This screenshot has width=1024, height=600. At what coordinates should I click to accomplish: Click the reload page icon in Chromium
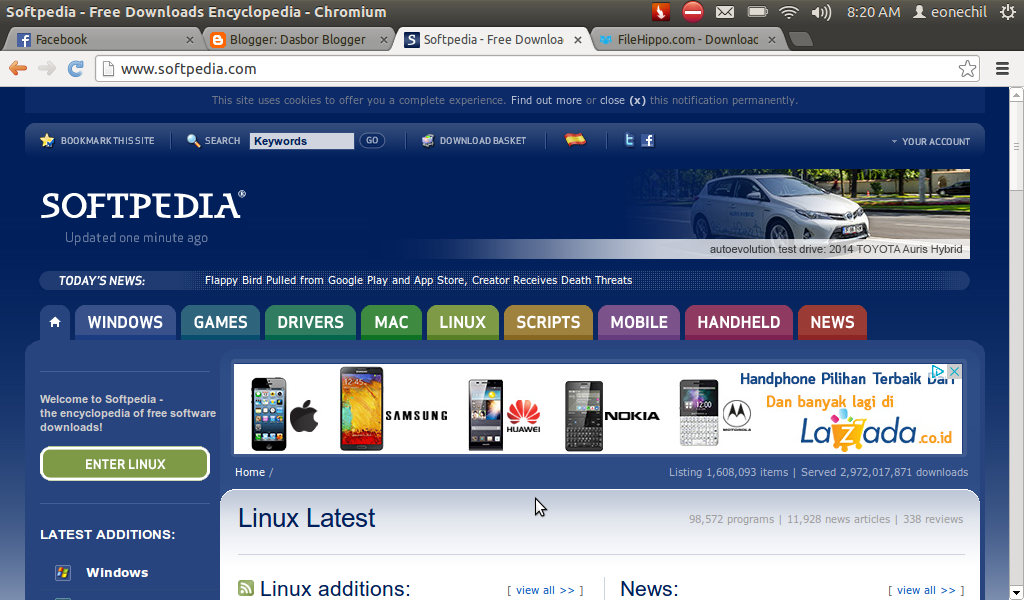coord(76,69)
